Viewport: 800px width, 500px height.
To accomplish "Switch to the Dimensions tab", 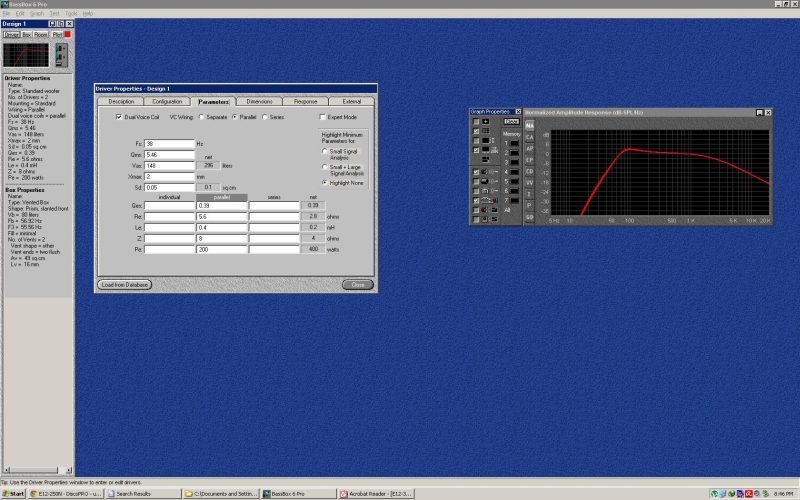I will [259, 102].
